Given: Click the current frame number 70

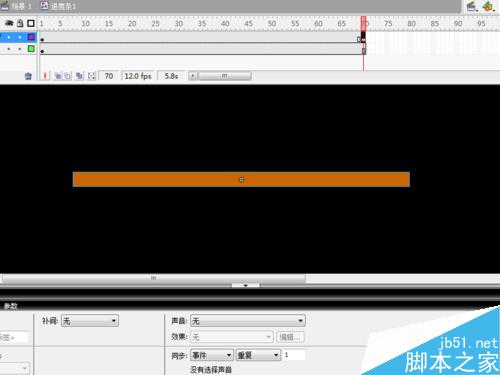Looking at the screenshot, I should tap(109, 76).
